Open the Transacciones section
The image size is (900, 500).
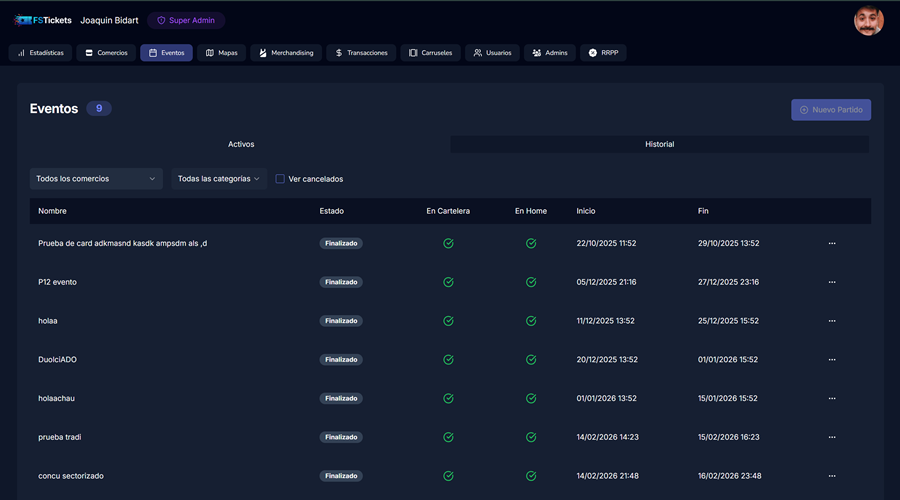pos(361,53)
